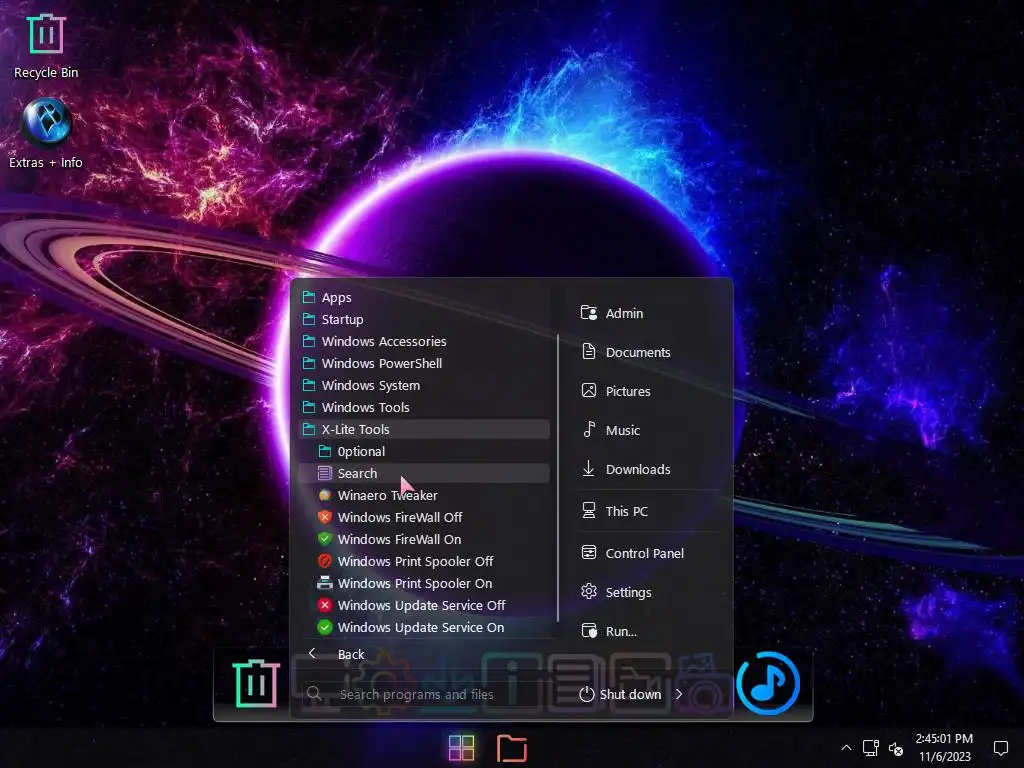The width and height of the screenshot is (1024, 768).
Task: Launch the Search entry under X-Lite Tools
Action: click(423, 473)
